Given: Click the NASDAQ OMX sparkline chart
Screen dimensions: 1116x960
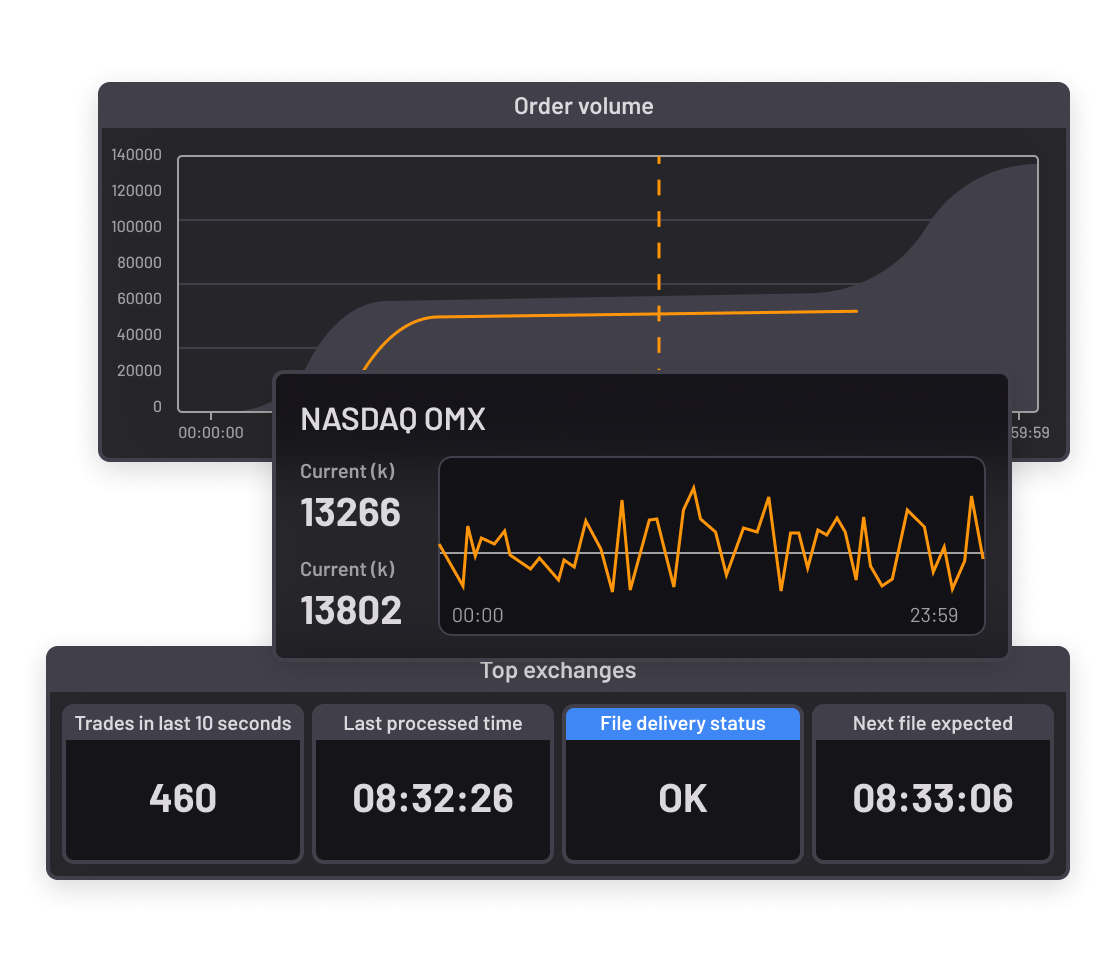Looking at the screenshot, I should (711, 545).
